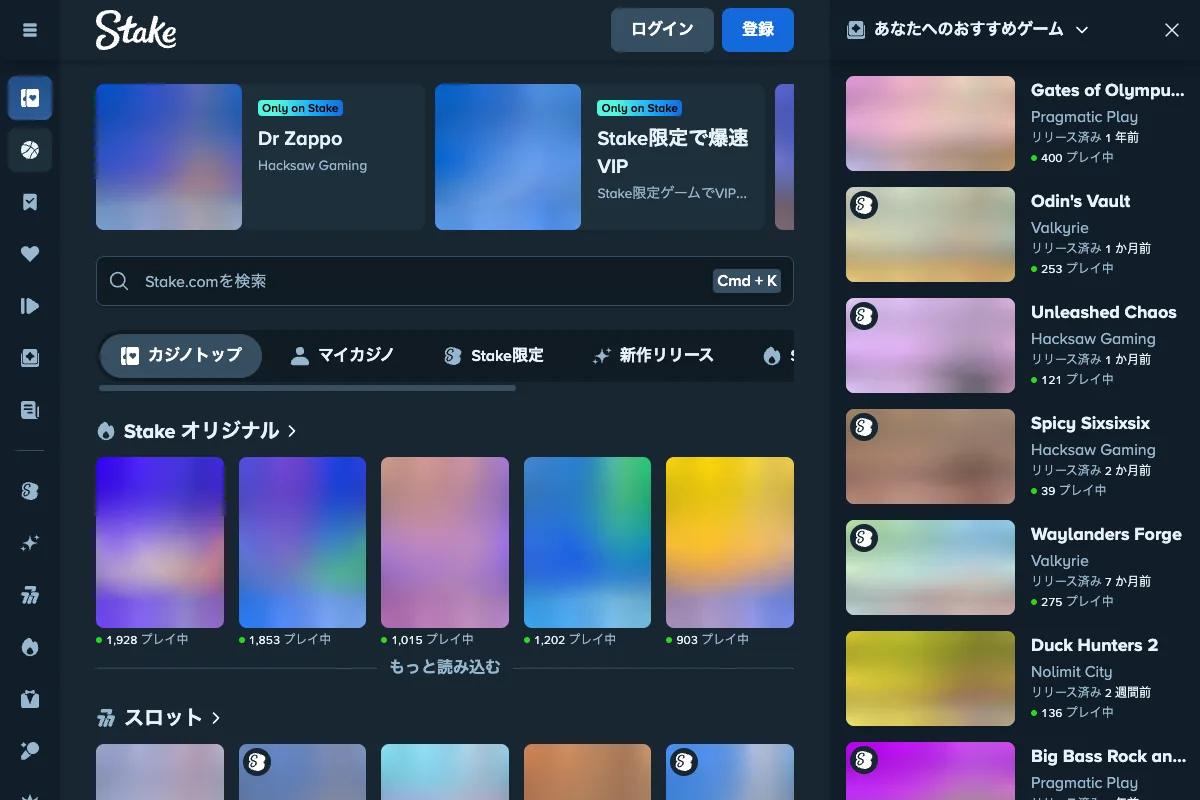
Task: Switch to the マイカジノ tab
Action: click(342, 355)
